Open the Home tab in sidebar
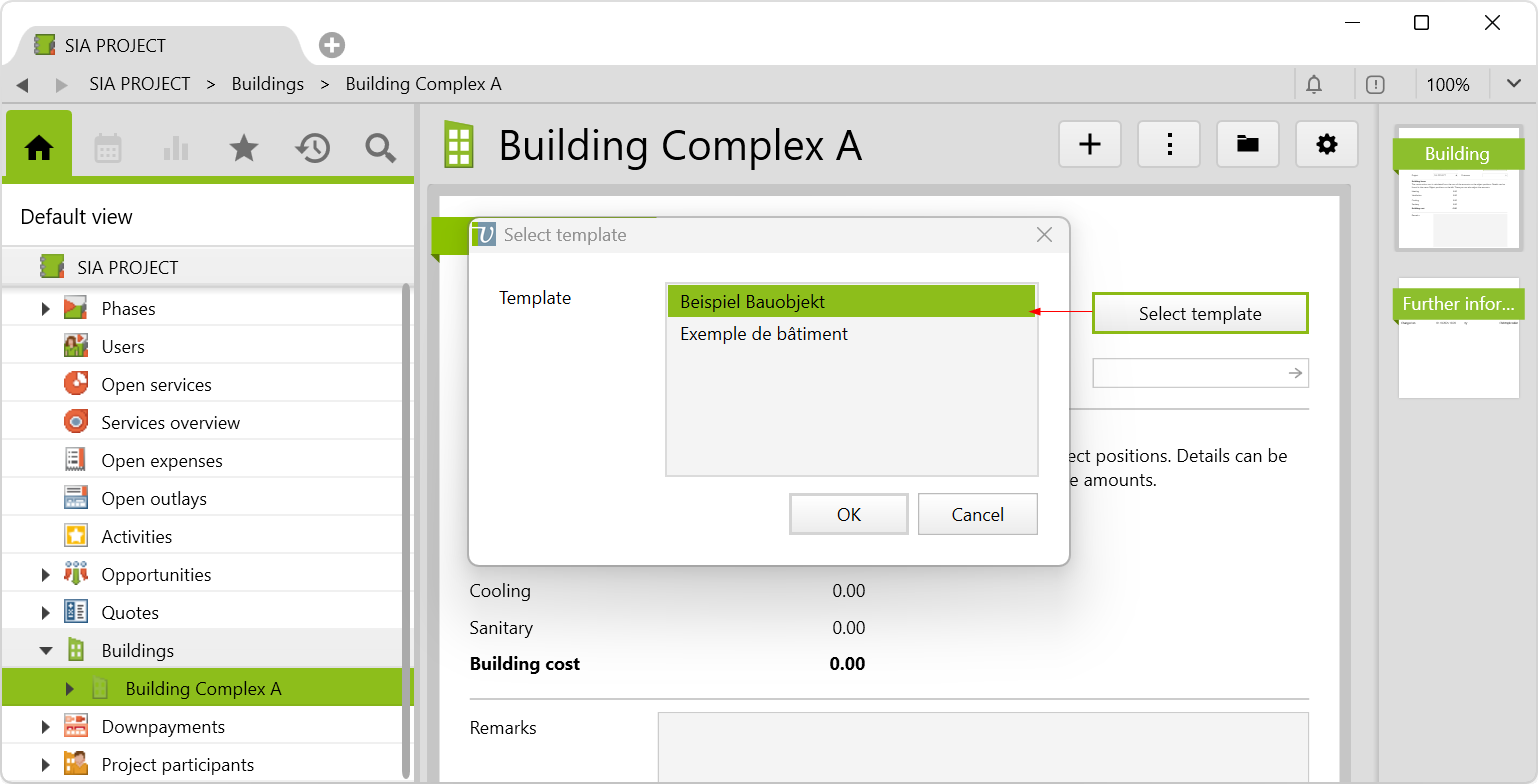Viewport: 1538px width, 784px height. coord(39,148)
